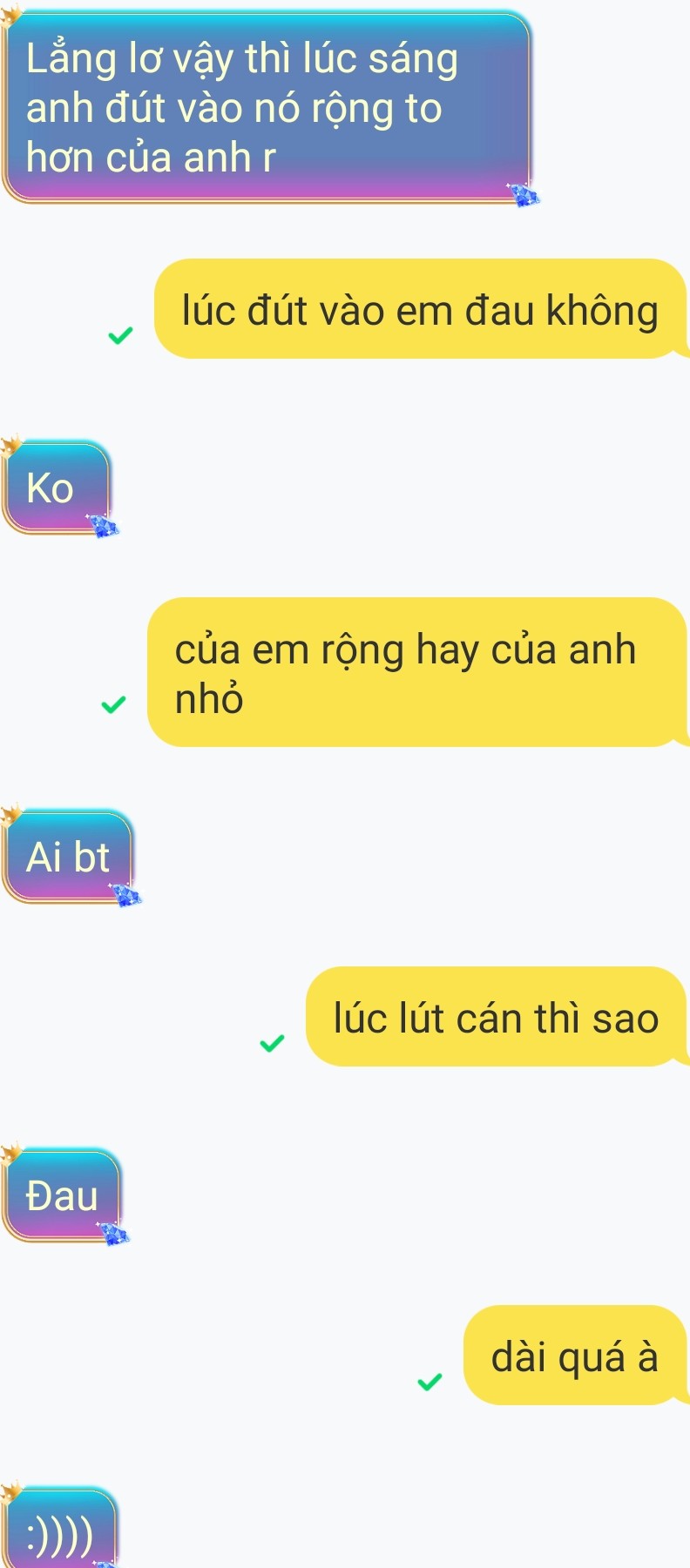Tap the diamond icon on the "Đau" bubble
This screenshot has width=690, height=1568.
tap(113, 1234)
